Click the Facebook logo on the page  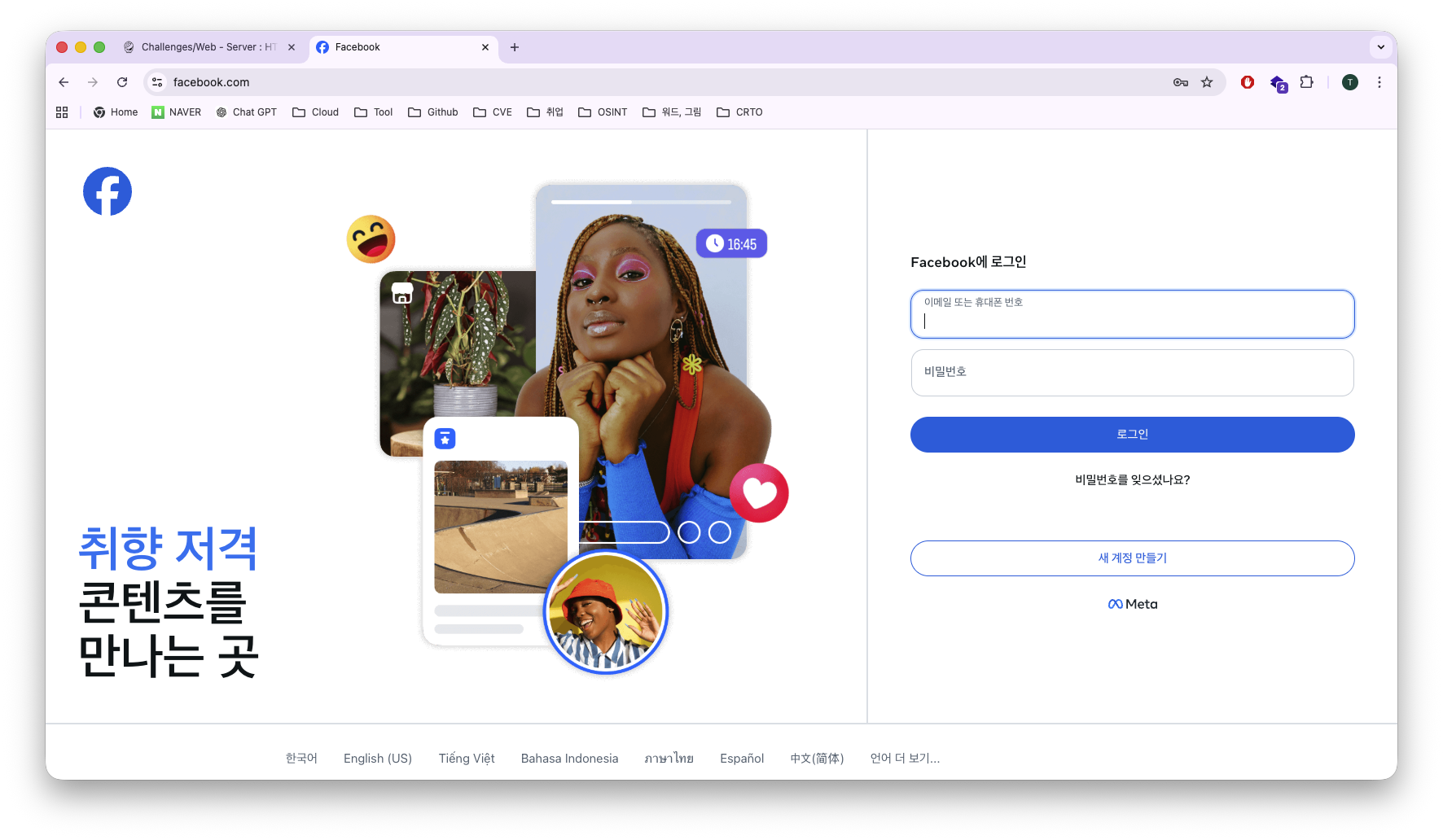[107, 191]
